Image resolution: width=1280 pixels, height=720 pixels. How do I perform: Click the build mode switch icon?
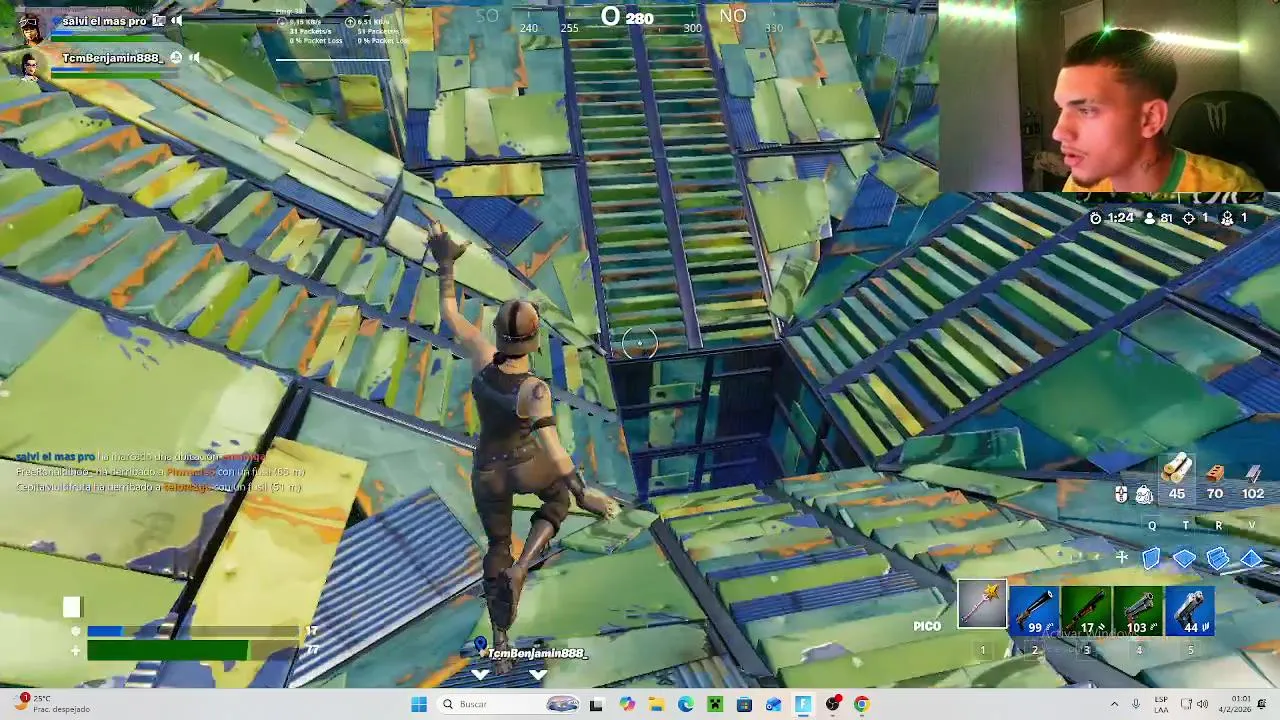1122,558
